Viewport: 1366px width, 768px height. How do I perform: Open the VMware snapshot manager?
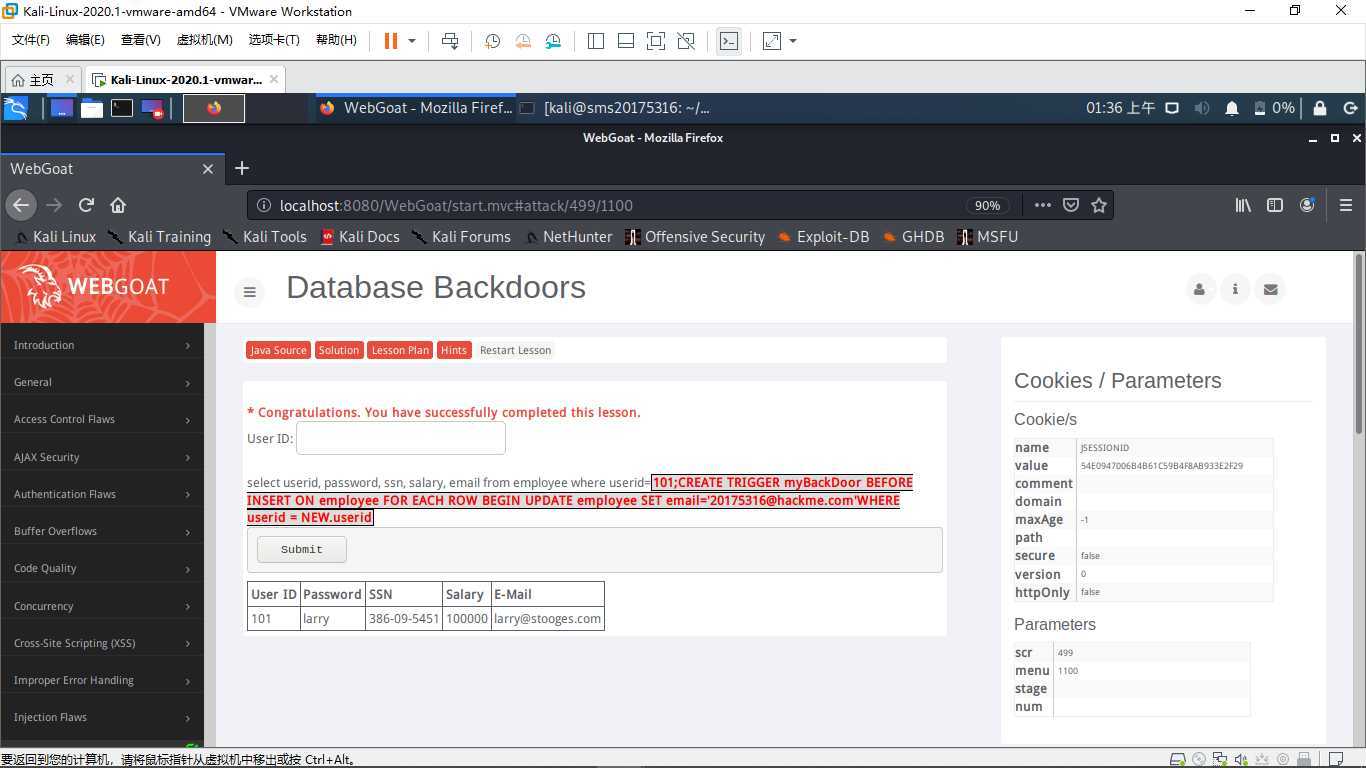[x=554, y=41]
